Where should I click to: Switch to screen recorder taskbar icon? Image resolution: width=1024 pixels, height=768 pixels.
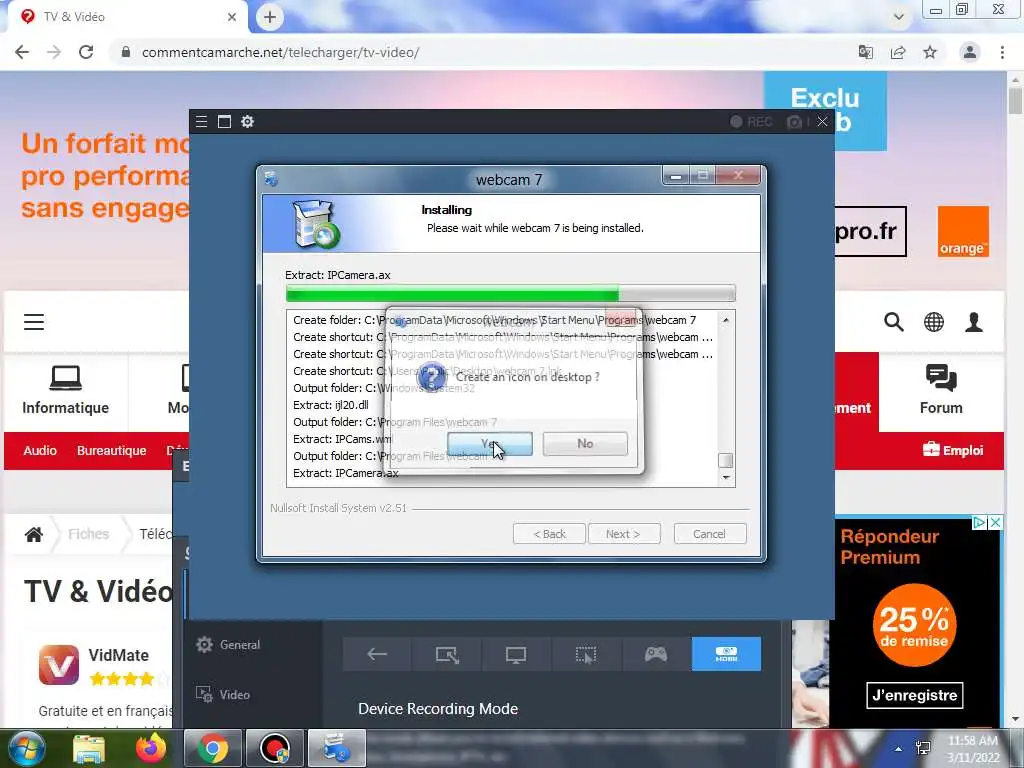coord(275,748)
